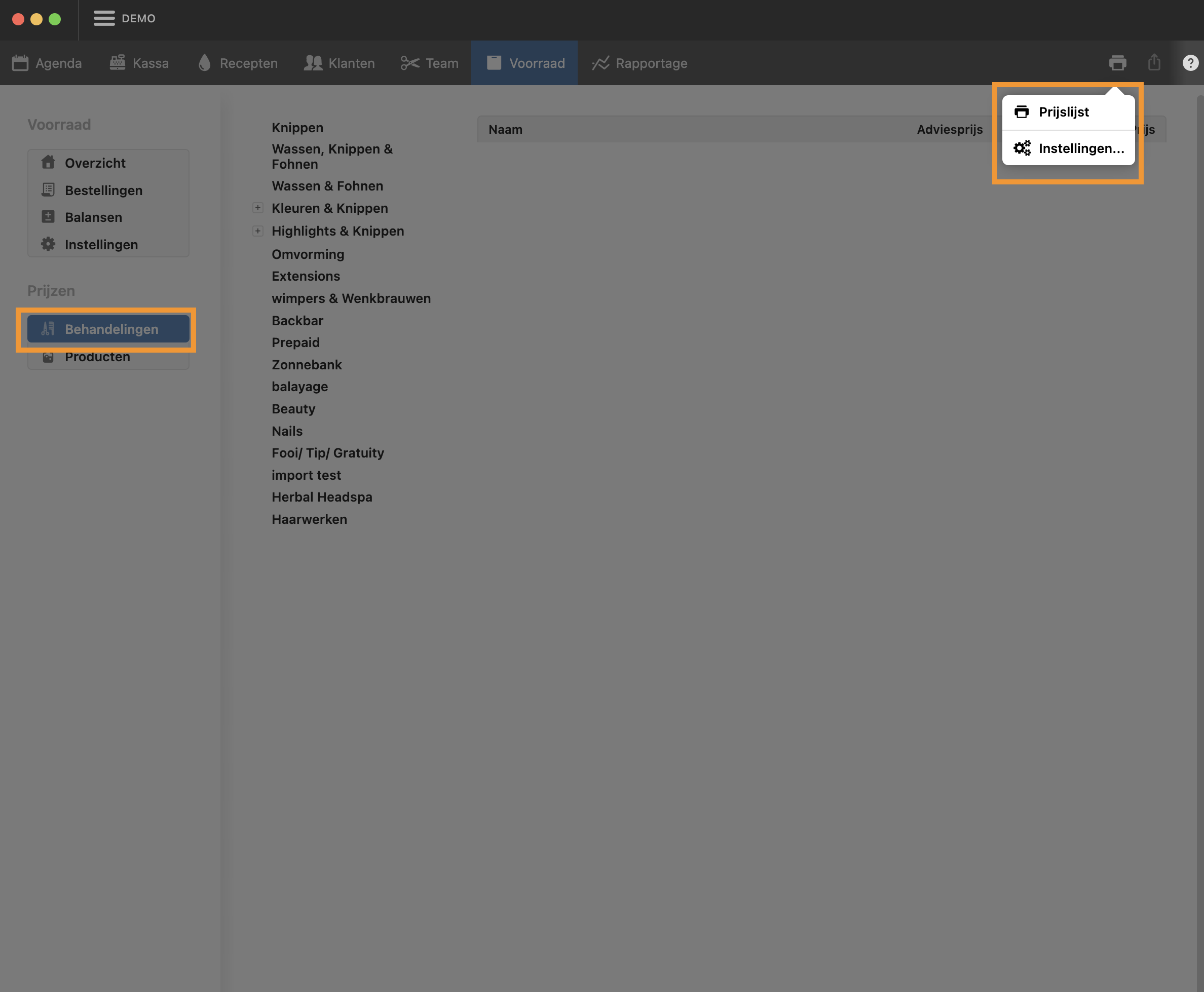The image size is (1204, 992).
Task: Click the Overzicht house icon
Action: click(48, 163)
